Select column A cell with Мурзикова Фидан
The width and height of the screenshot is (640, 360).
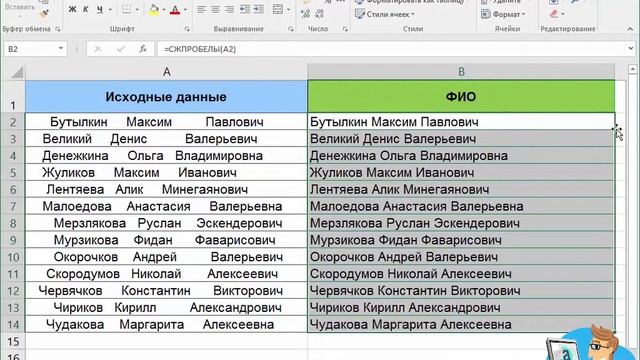pos(167,240)
